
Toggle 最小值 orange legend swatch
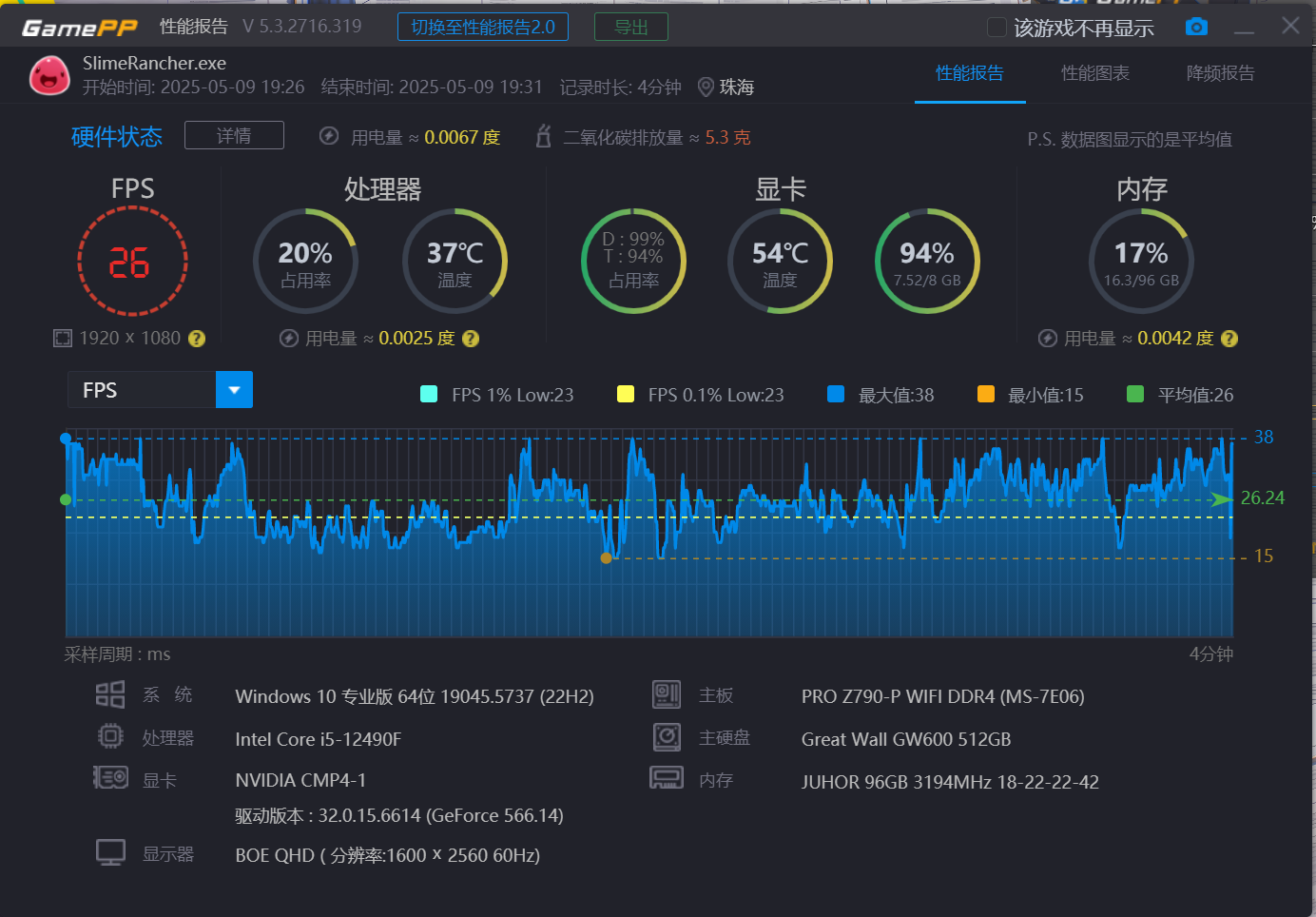tap(986, 394)
